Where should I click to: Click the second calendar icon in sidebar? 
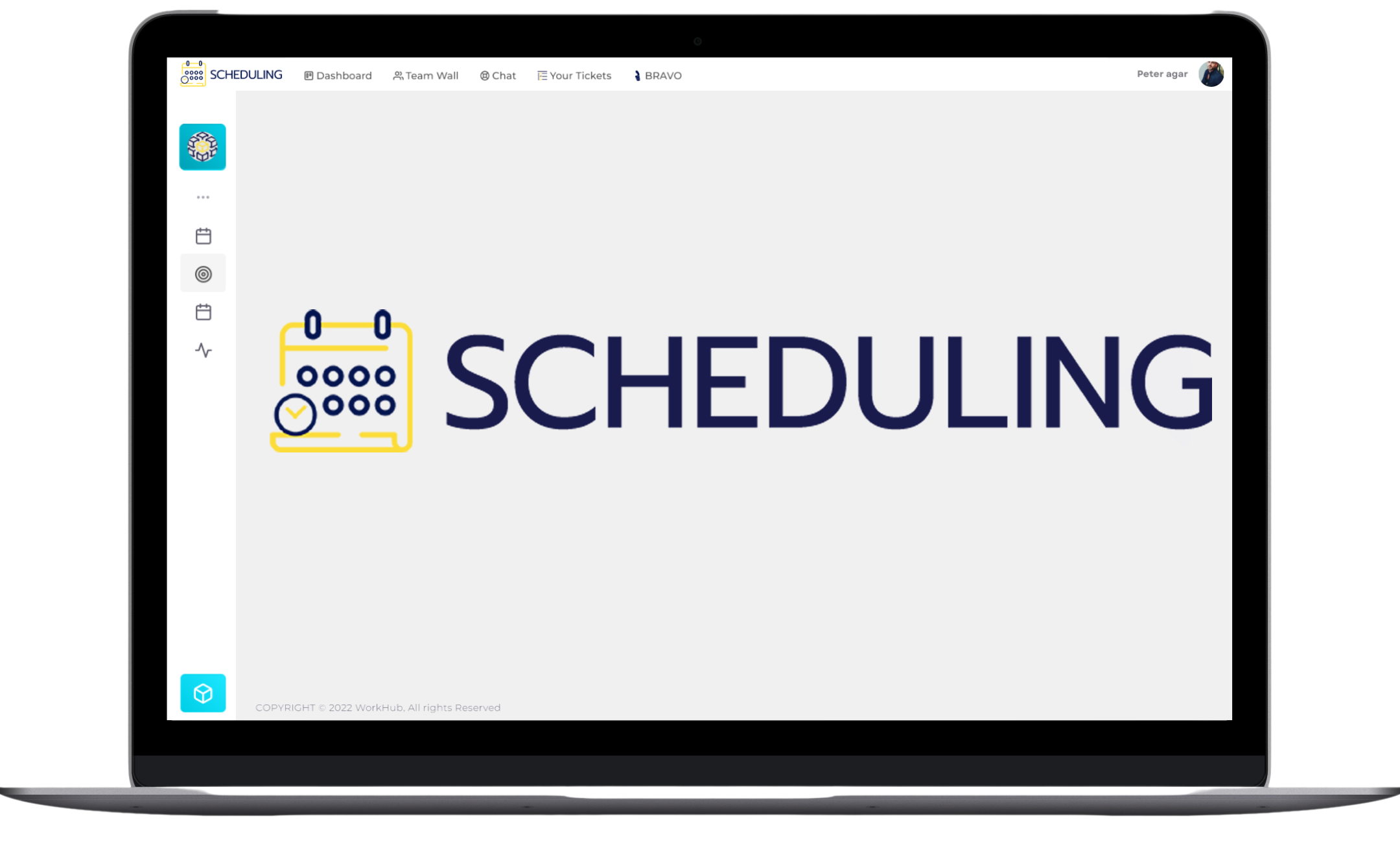[203, 312]
